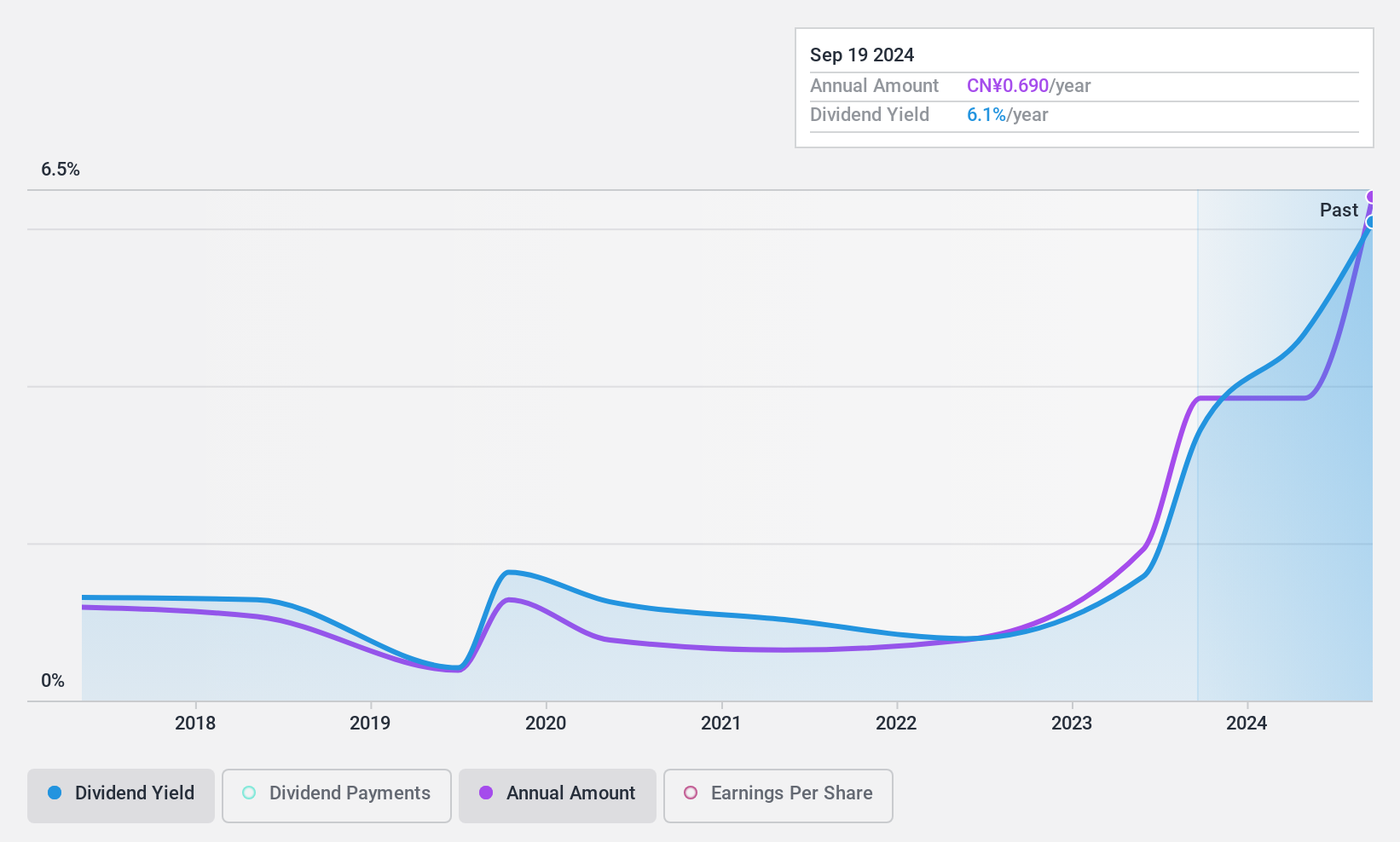This screenshot has height=842, width=1400.
Task: Click the Dividend Yield tooltip row label
Action: [x=870, y=114]
